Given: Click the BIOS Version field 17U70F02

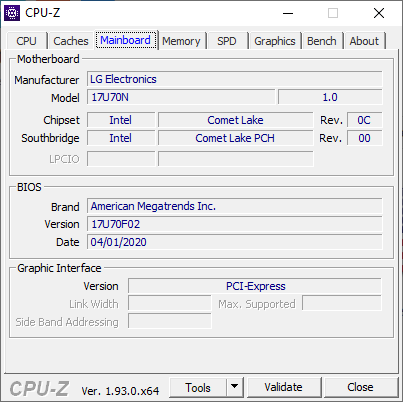Looking at the screenshot, I should point(235,224).
